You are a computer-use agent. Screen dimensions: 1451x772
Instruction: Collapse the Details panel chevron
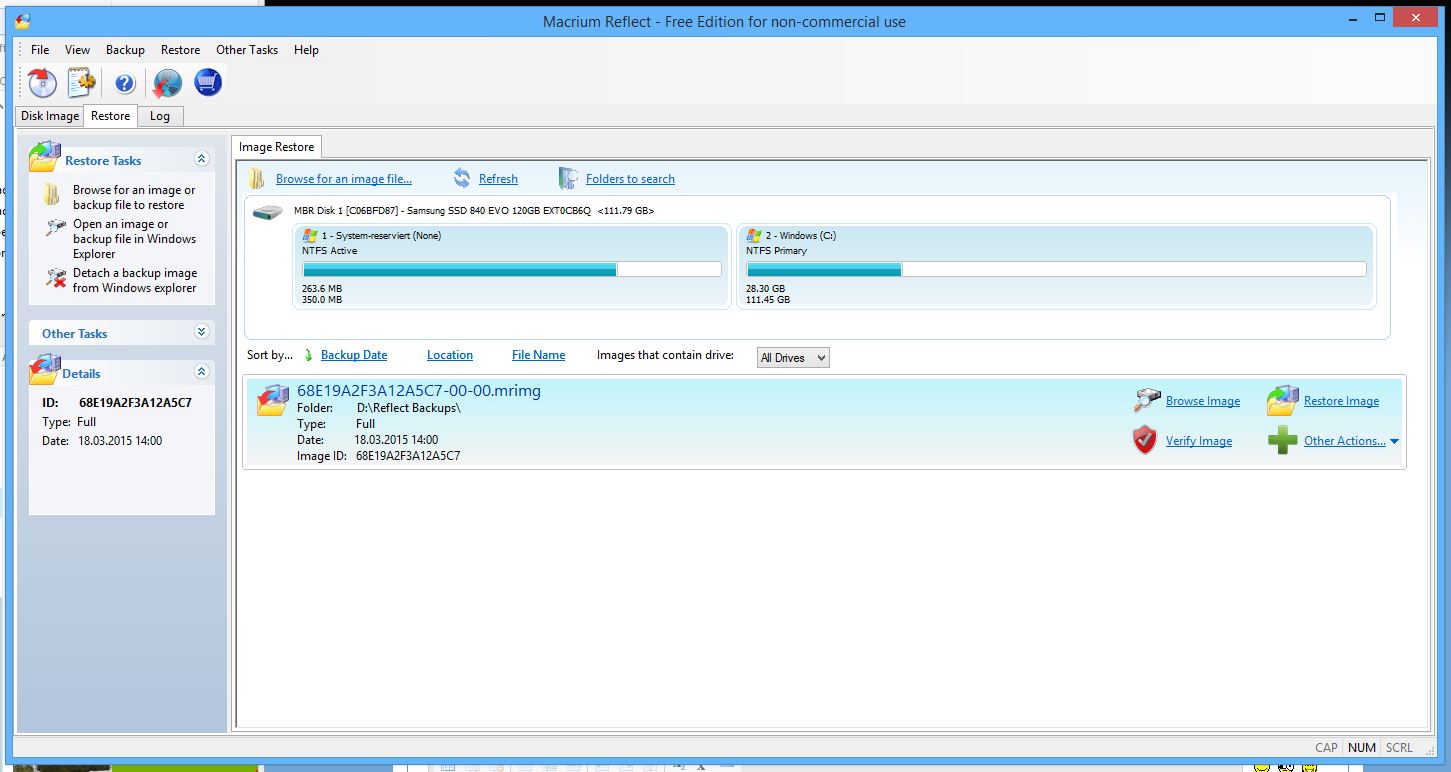point(202,372)
